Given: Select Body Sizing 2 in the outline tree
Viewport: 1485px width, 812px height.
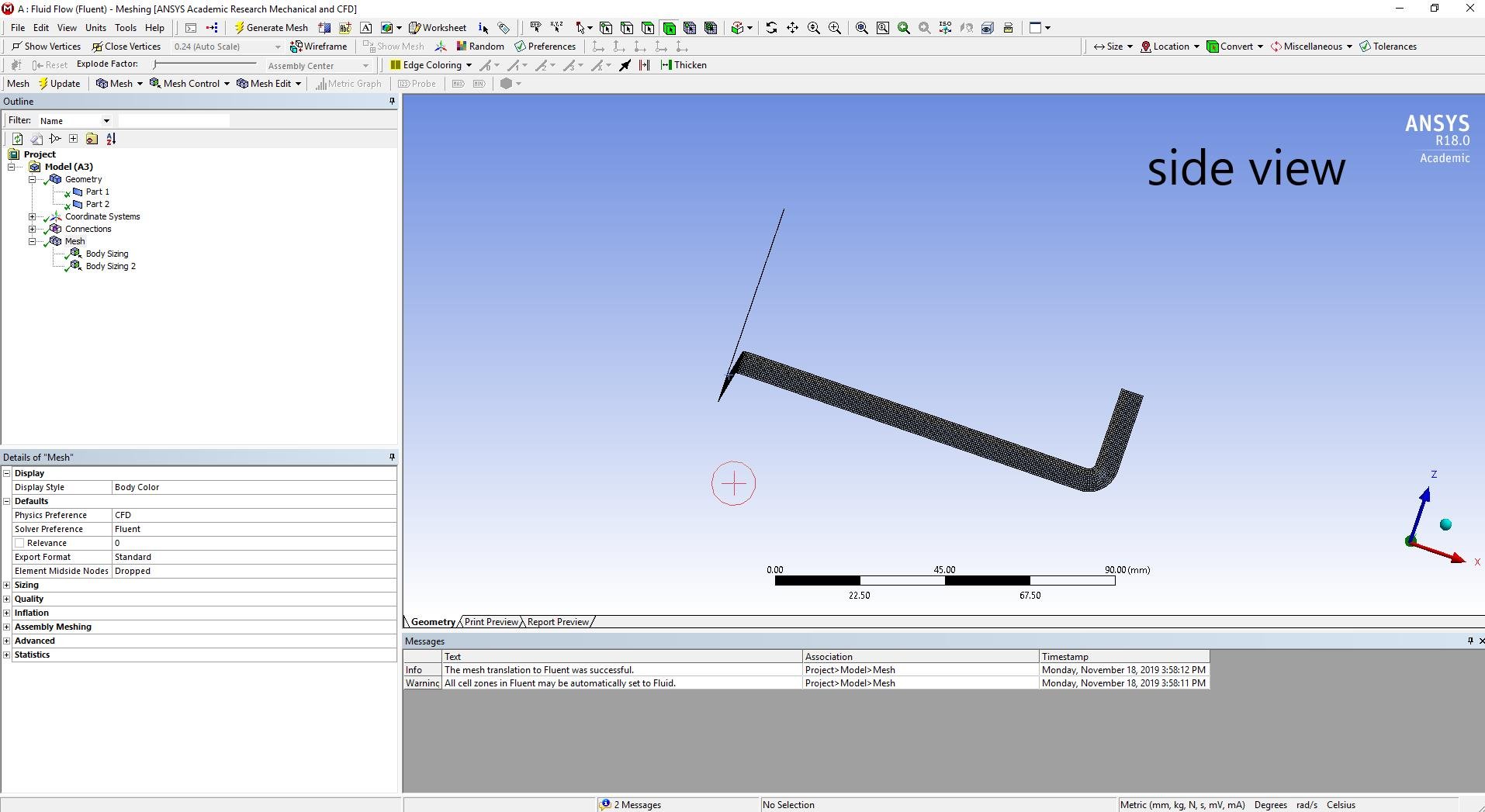Looking at the screenshot, I should pos(110,266).
